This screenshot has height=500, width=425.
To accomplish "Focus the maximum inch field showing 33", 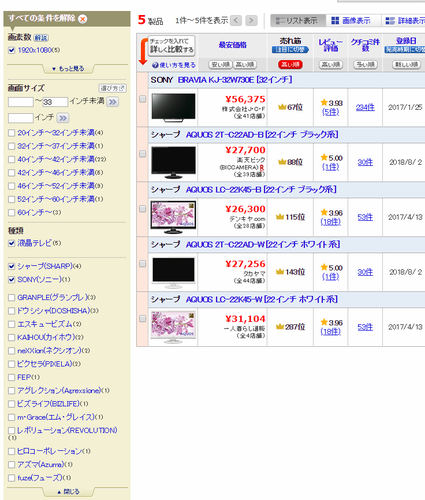I will pyautogui.click(x=55, y=102).
